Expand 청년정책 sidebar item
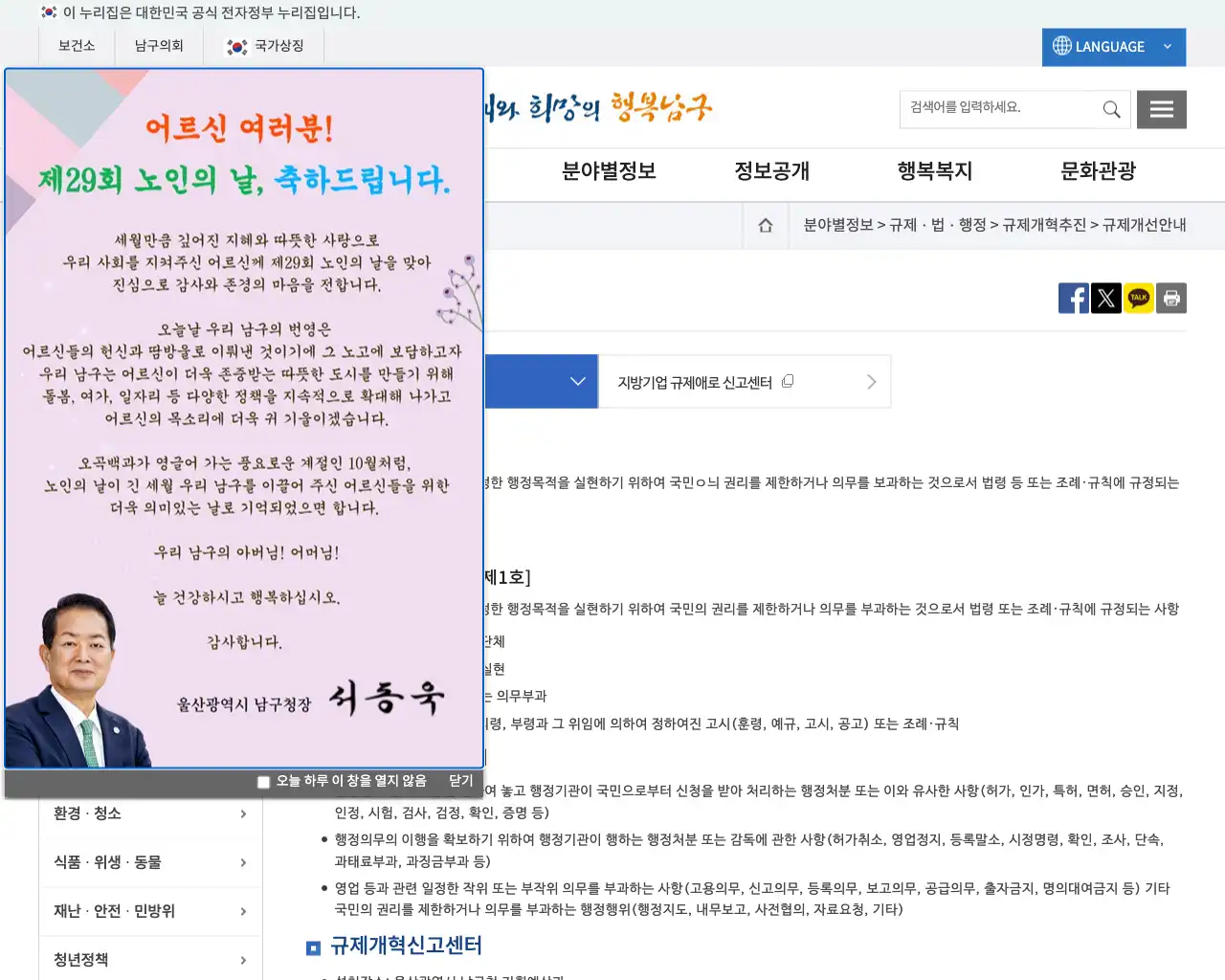Screen dimensions: 1225x980 coord(150,959)
